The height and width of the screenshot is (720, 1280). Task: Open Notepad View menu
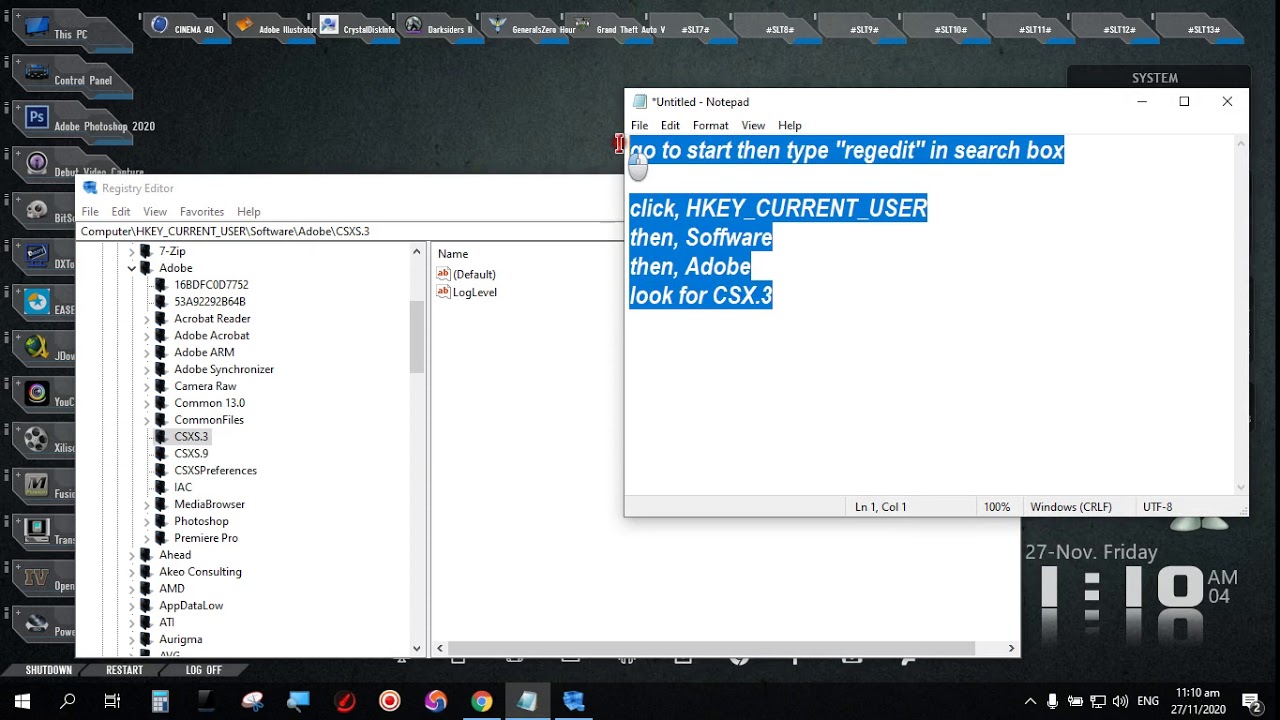click(x=753, y=126)
